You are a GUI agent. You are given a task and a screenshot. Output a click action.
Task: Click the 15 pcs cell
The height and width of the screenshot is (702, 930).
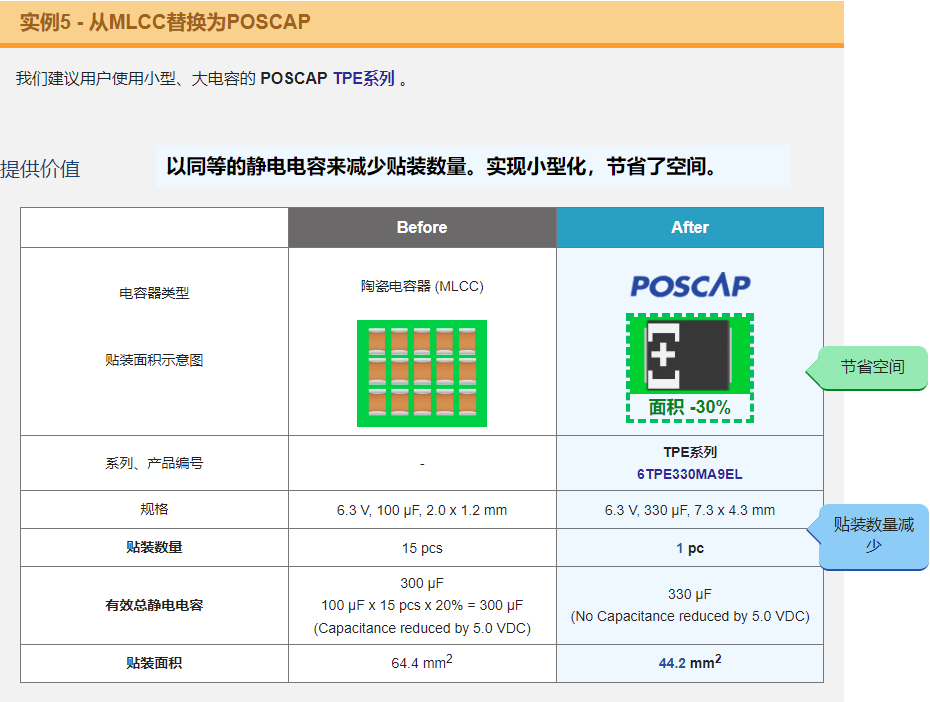pyautogui.click(x=422, y=548)
